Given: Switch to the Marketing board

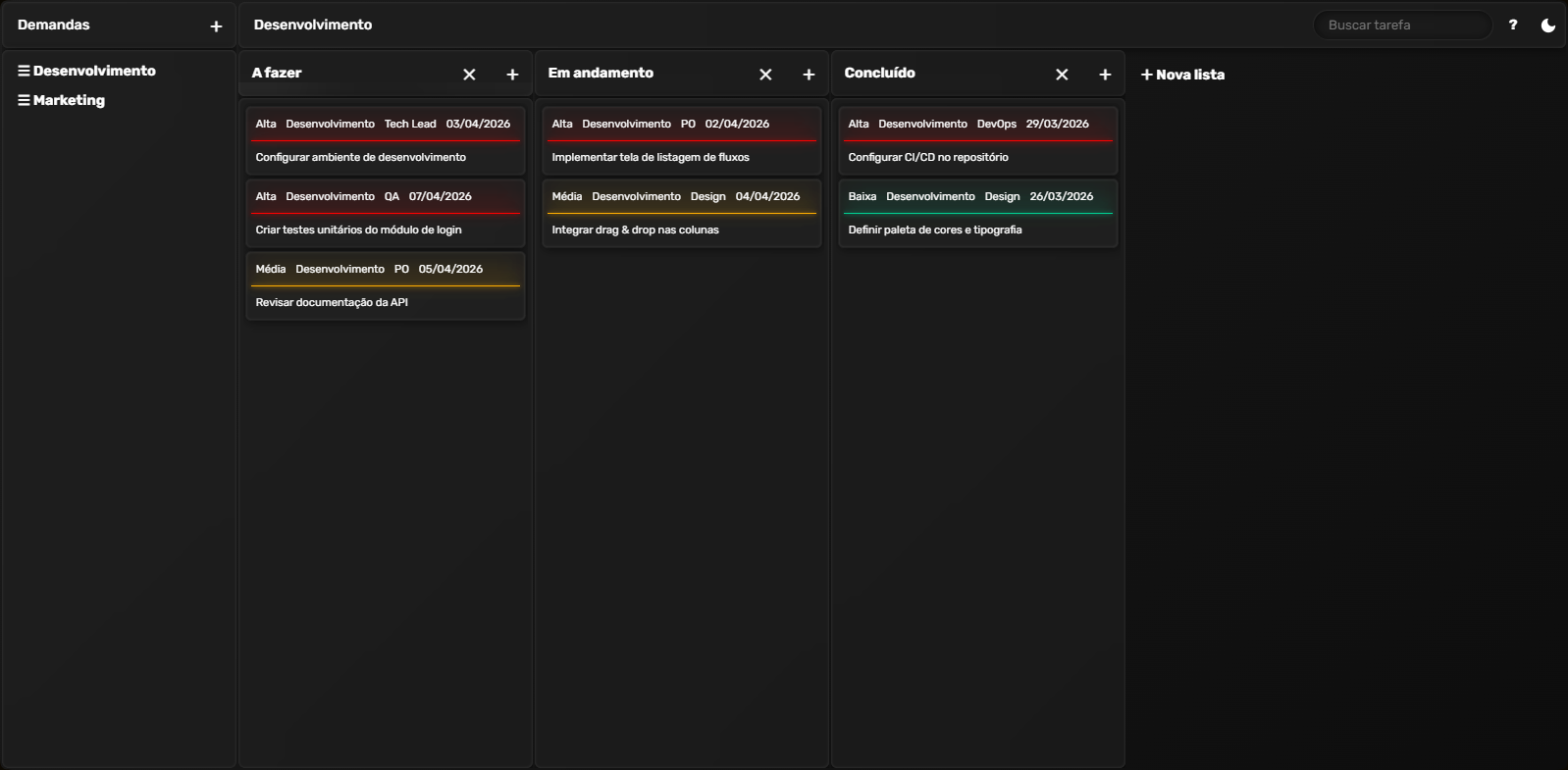Looking at the screenshot, I should click(x=68, y=100).
